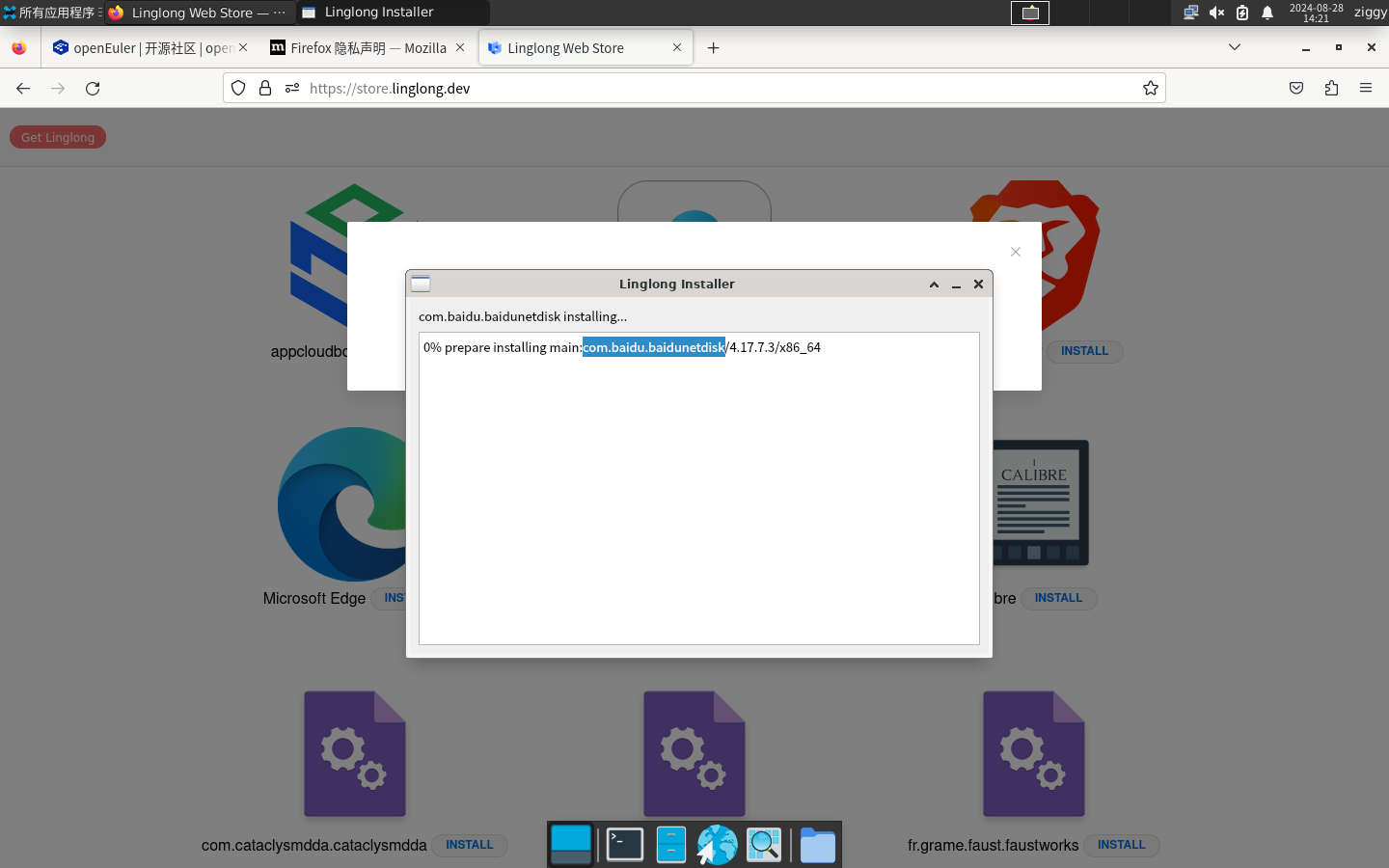Click the cataclysmdda purple gear icon
This screenshot has height=868, width=1389.
tap(355, 754)
